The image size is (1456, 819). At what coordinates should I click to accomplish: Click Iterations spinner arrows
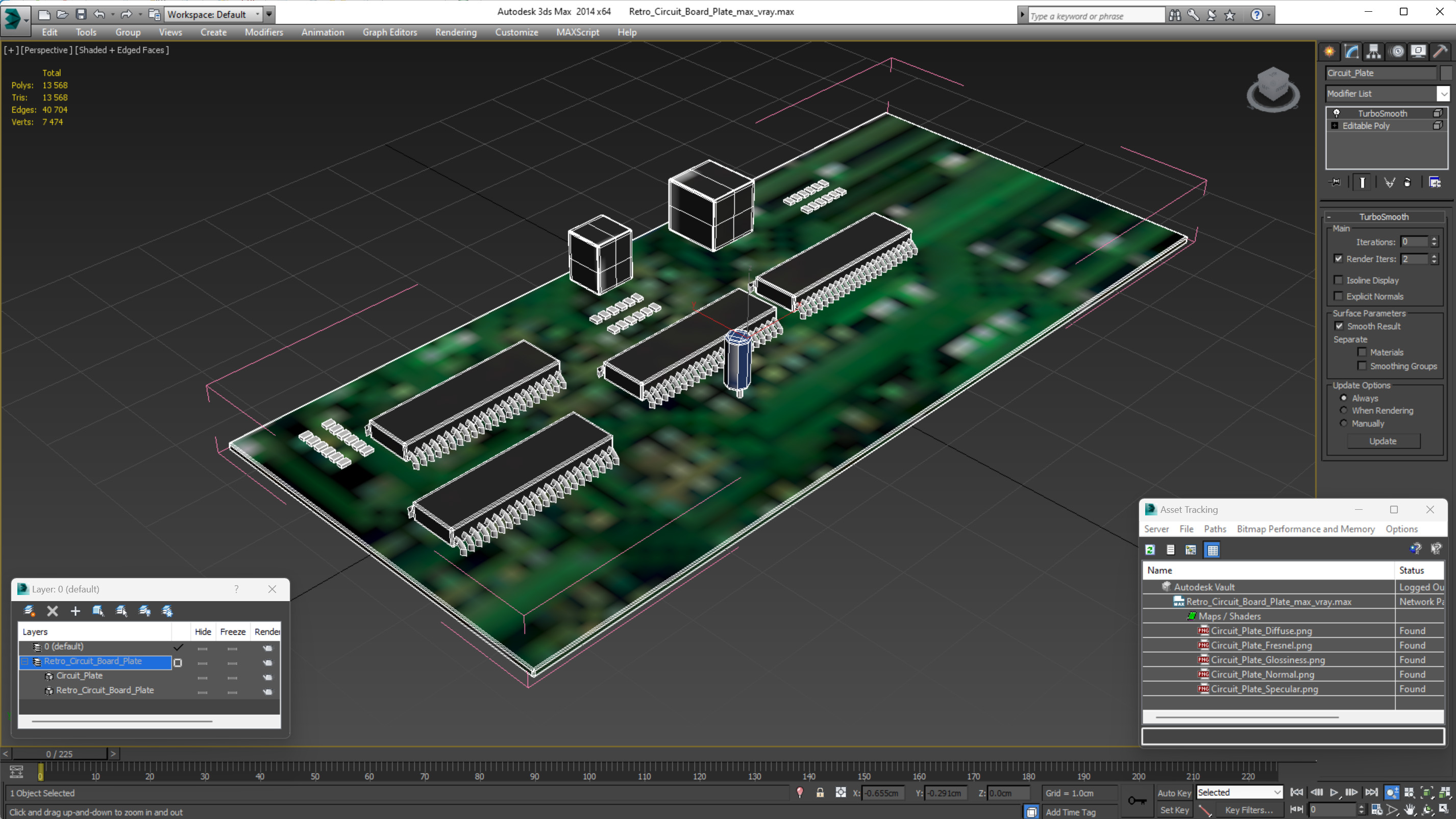pyautogui.click(x=1434, y=241)
